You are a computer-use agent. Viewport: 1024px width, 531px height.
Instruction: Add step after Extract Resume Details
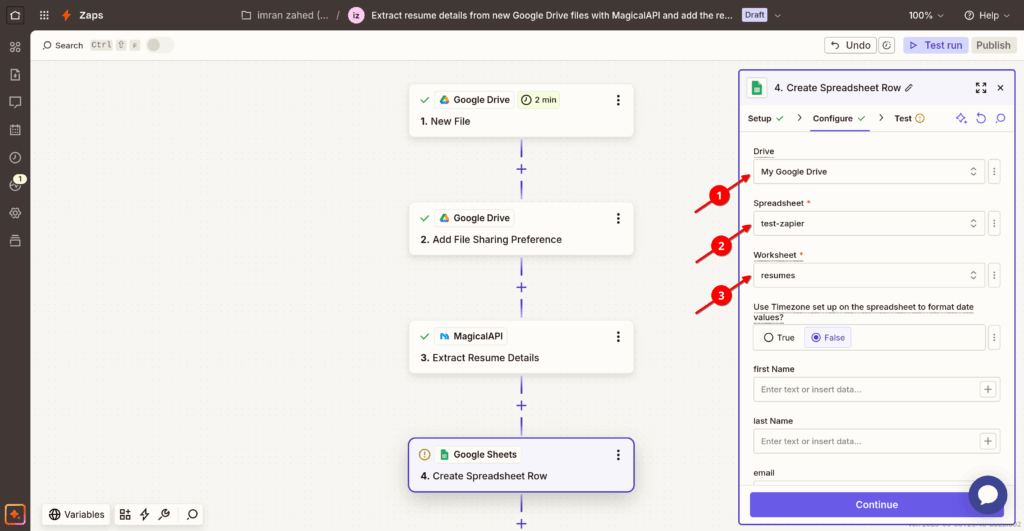(x=521, y=406)
